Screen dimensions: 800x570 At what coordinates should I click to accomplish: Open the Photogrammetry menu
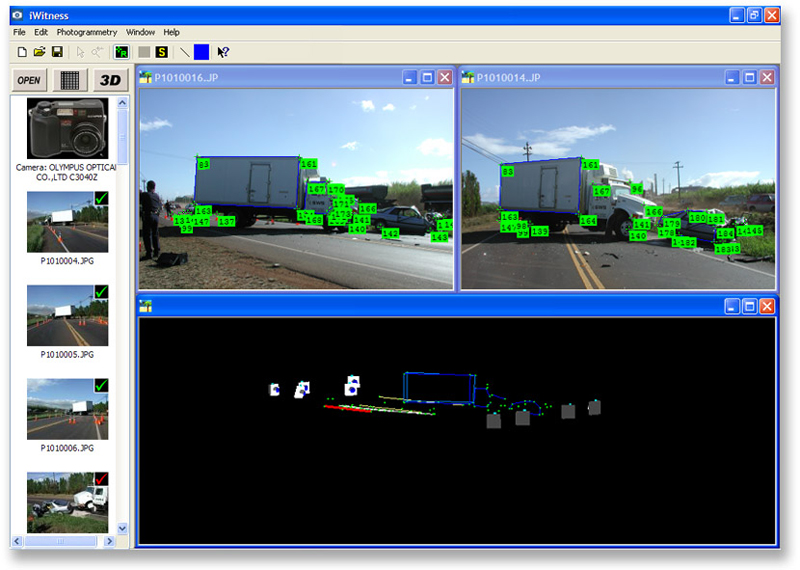(87, 32)
